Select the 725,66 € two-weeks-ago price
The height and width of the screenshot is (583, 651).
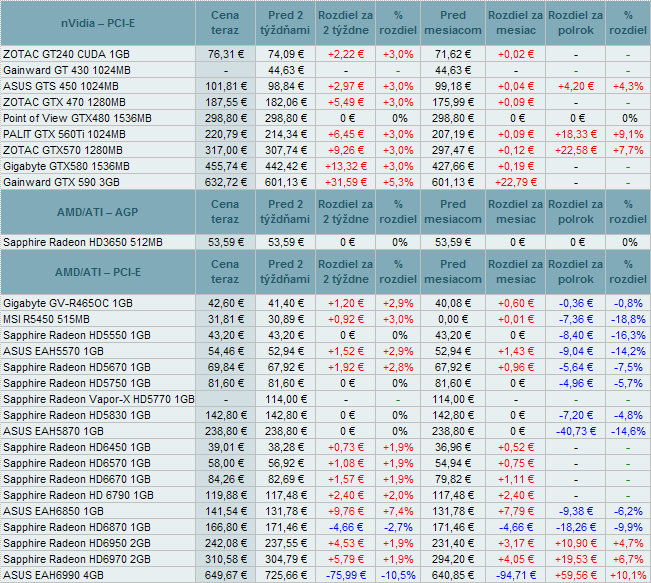(286, 575)
